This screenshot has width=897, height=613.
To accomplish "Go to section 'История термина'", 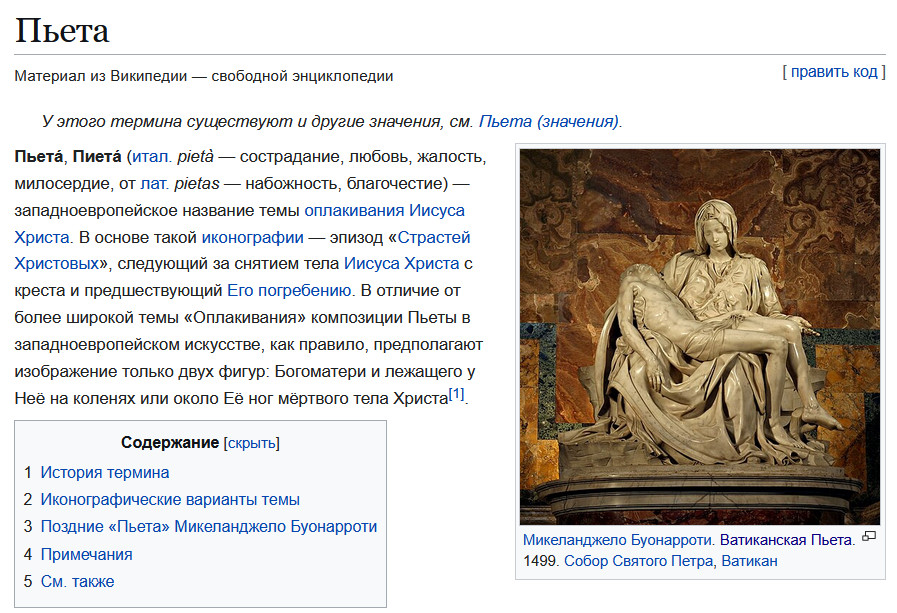I will 105,473.
